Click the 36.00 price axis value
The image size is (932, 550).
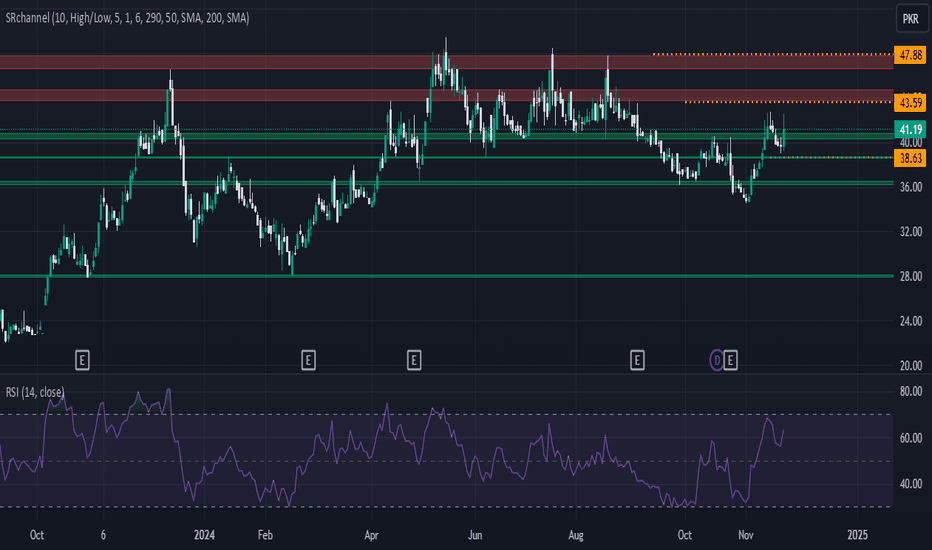click(x=911, y=187)
